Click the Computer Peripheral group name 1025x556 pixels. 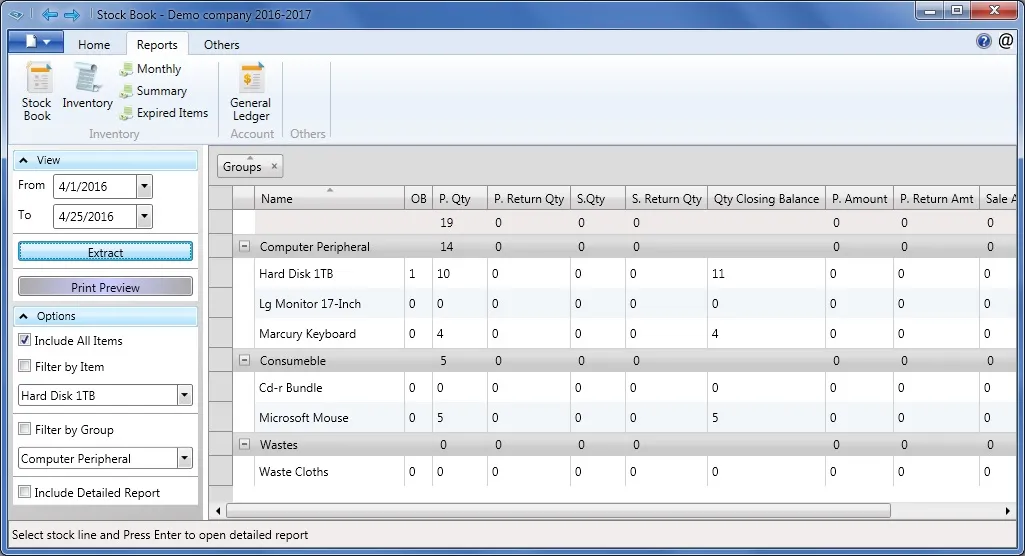pyautogui.click(x=314, y=247)
